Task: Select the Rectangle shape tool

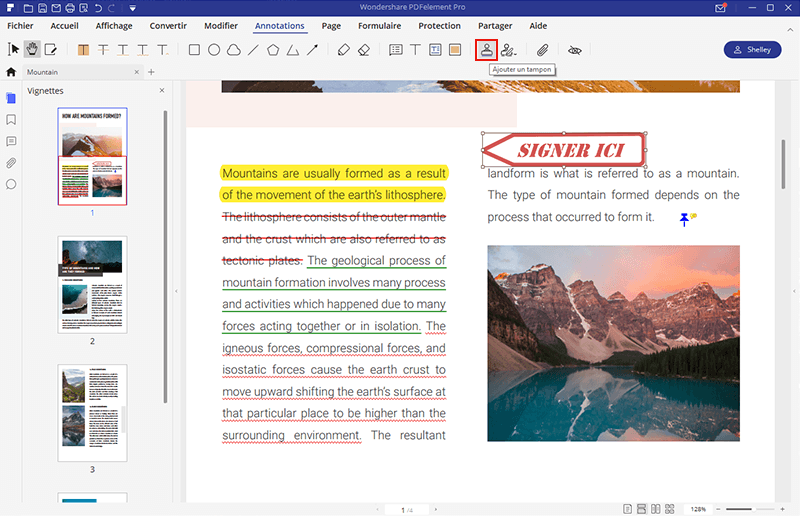Action: click(x=194, y=50)
